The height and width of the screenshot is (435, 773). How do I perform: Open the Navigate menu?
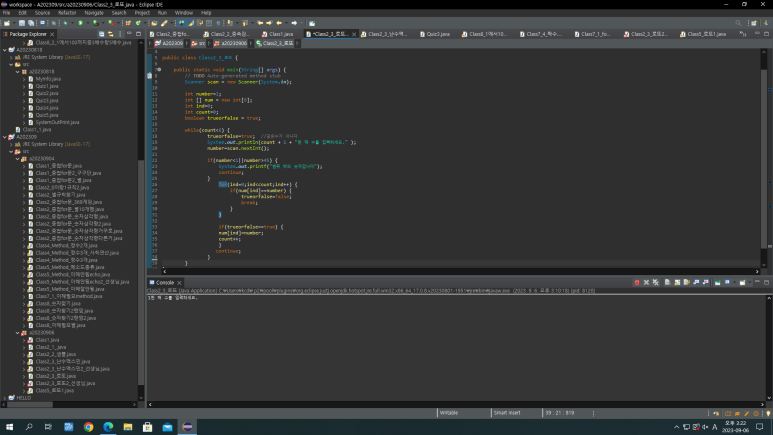point(94,13)
